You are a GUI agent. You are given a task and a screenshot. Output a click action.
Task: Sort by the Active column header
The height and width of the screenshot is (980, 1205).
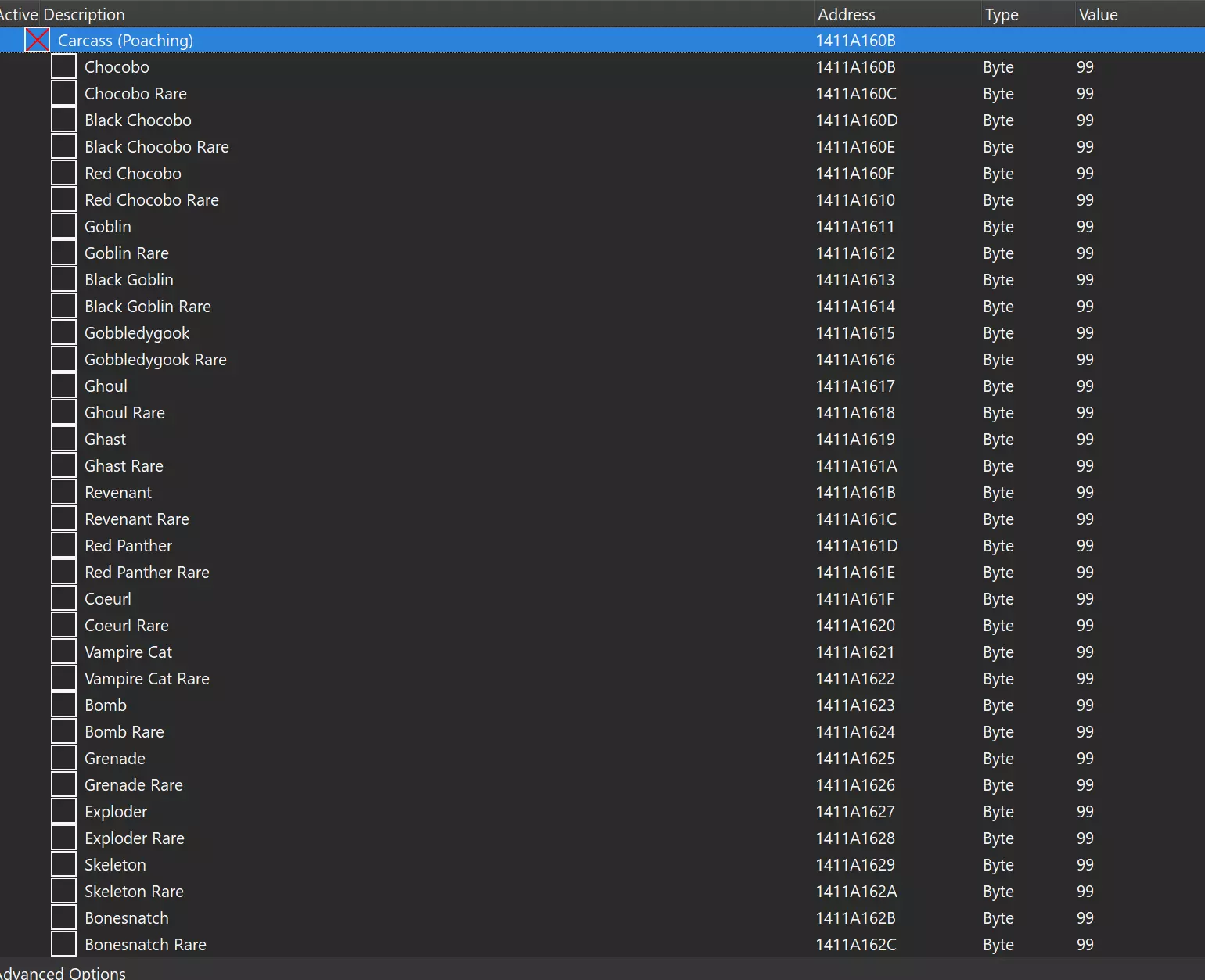pyautogui.click(x=19, y=14)
